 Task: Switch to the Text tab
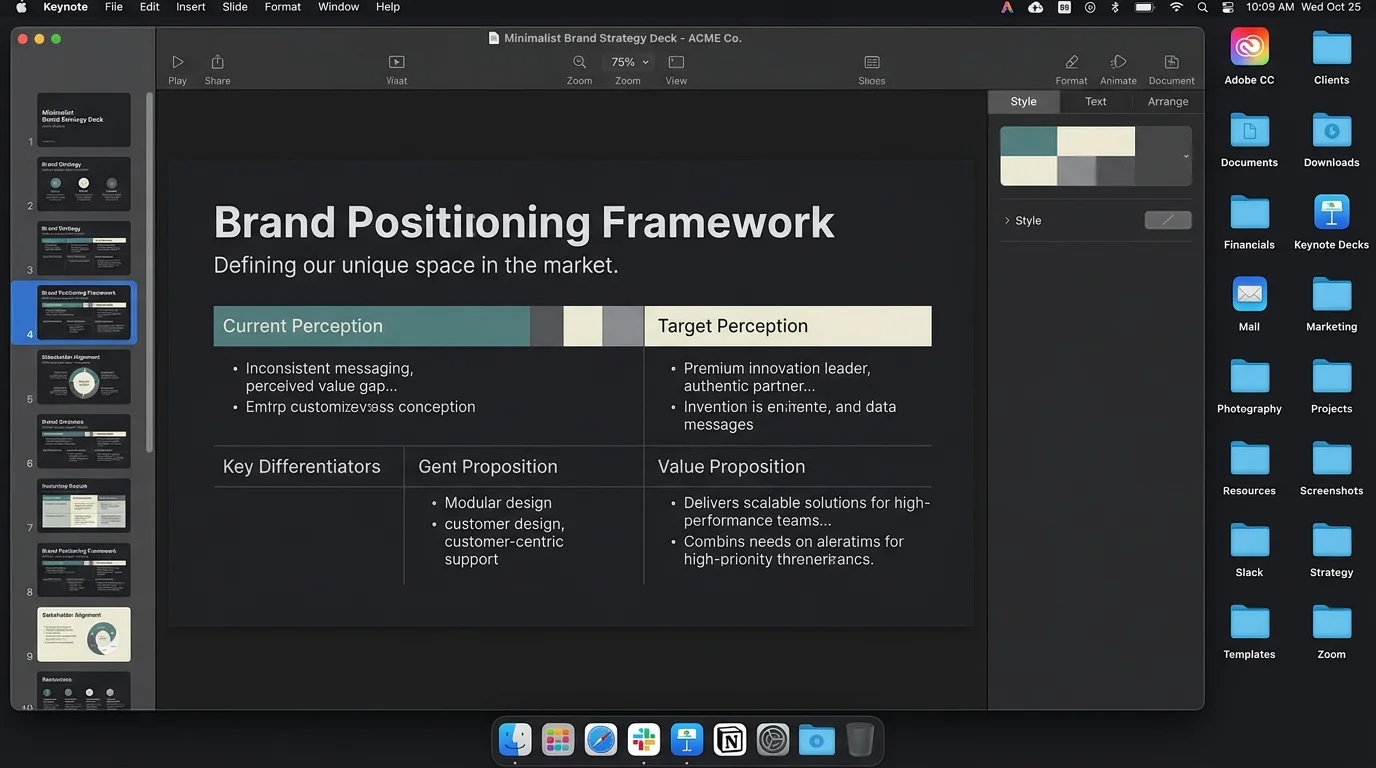click(x=1096, y=102)
